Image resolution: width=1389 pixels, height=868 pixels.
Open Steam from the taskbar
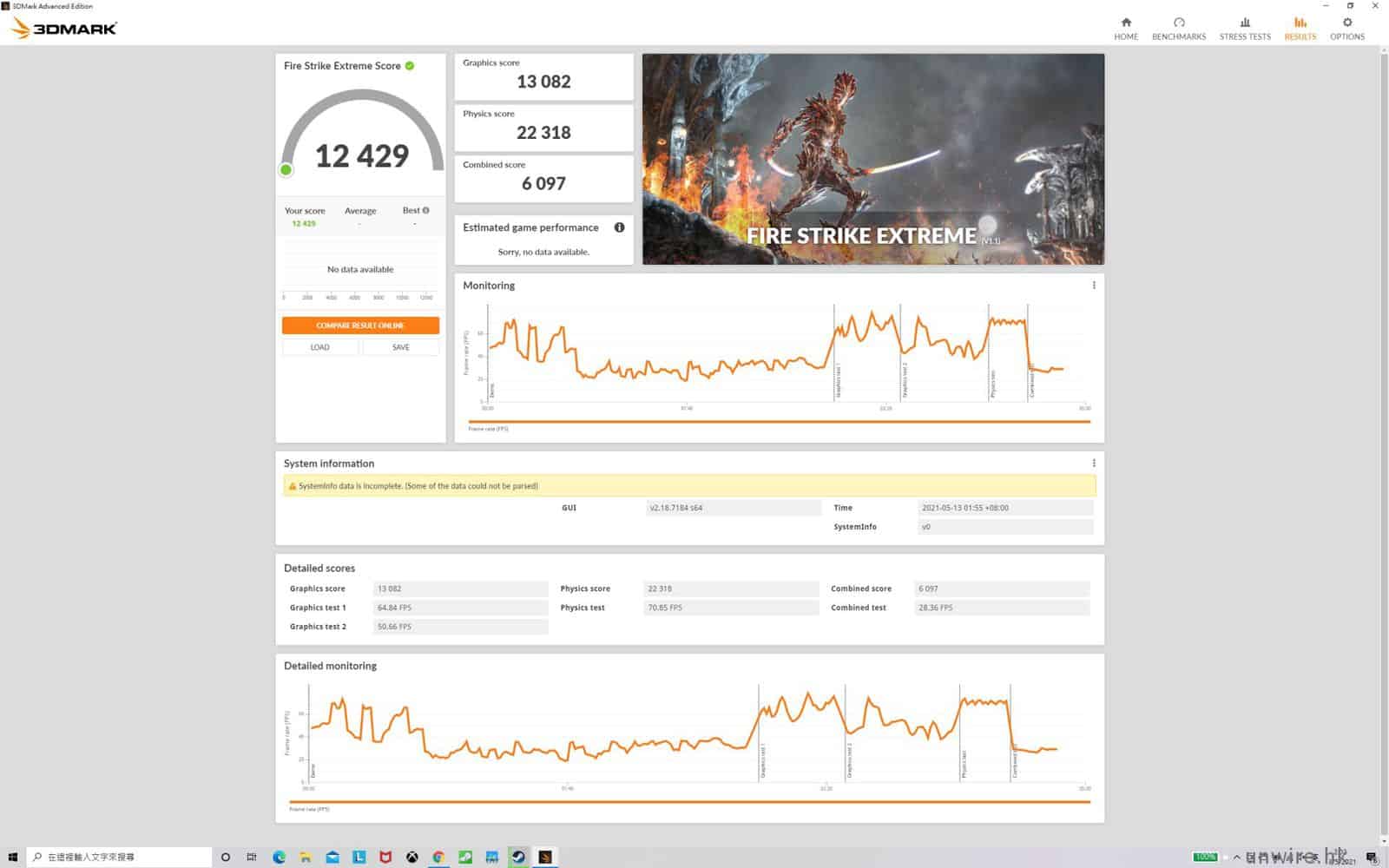518,857
